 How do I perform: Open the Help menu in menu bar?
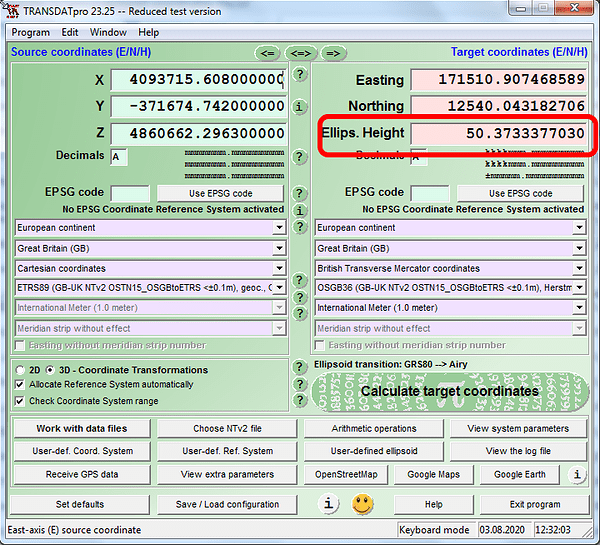[148, 32]
